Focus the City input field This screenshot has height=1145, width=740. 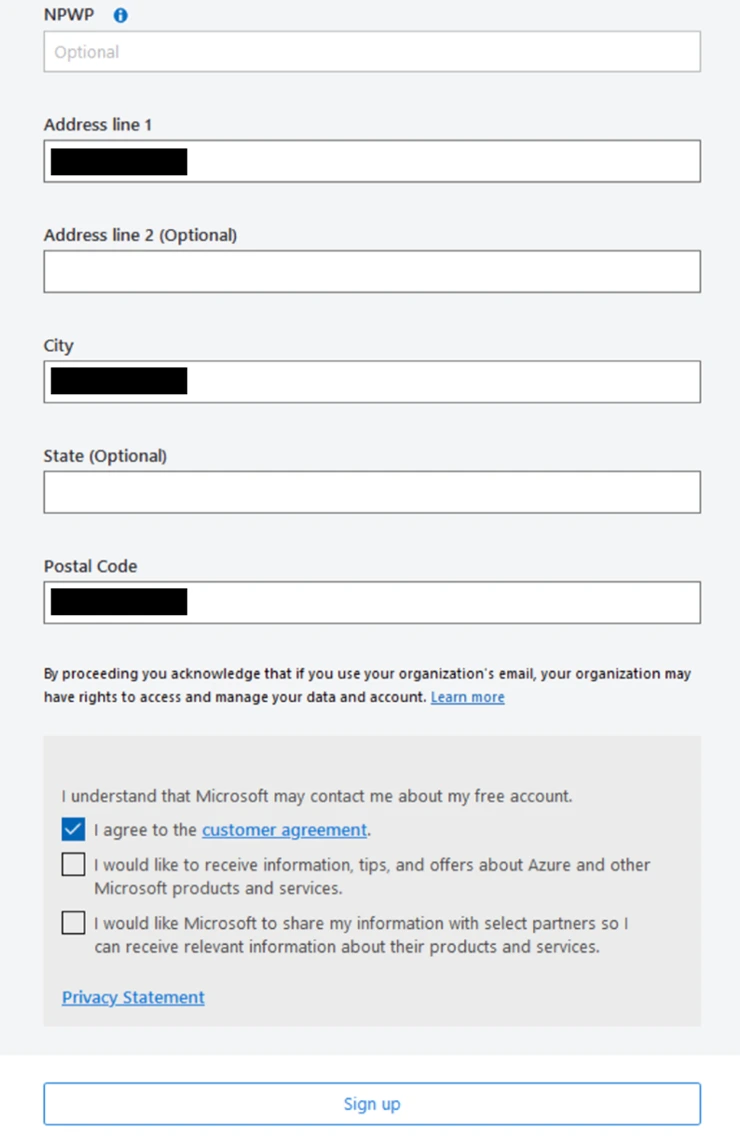pyautogui.click(x=370, y=381)
